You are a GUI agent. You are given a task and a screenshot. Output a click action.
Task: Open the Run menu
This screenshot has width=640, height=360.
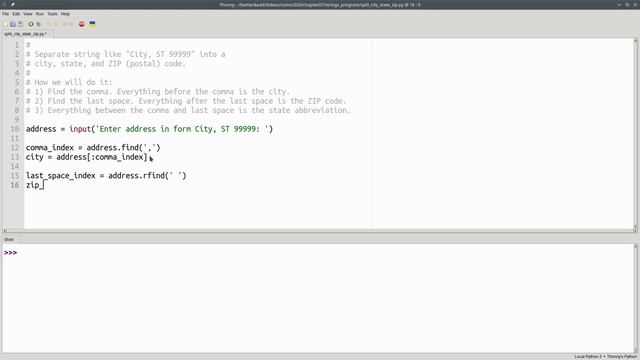point(40,14)
